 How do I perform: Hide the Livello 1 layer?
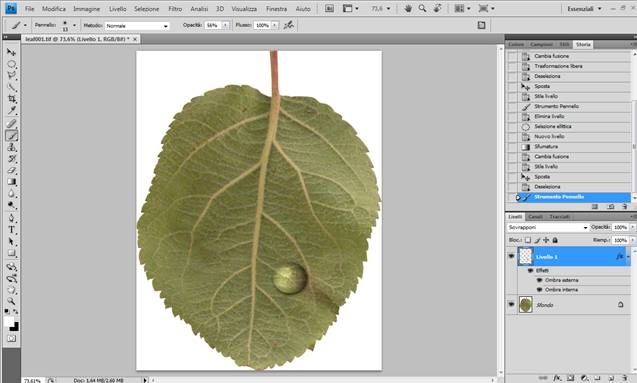tap(511, 256)
